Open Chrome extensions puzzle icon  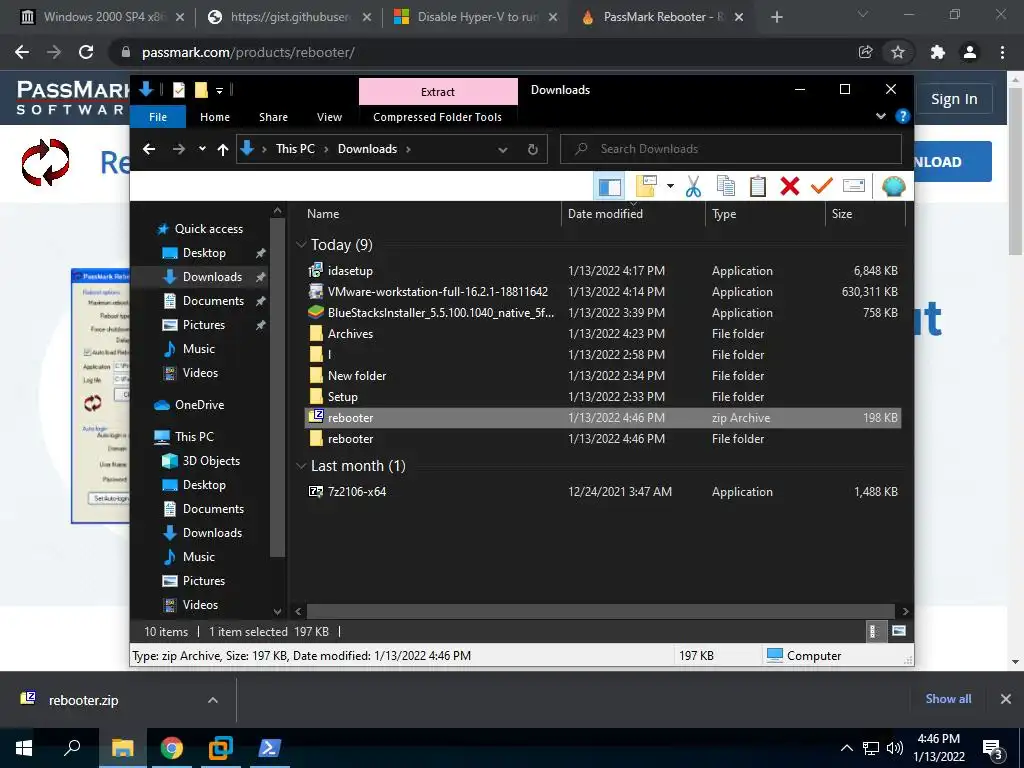[938, 52]
